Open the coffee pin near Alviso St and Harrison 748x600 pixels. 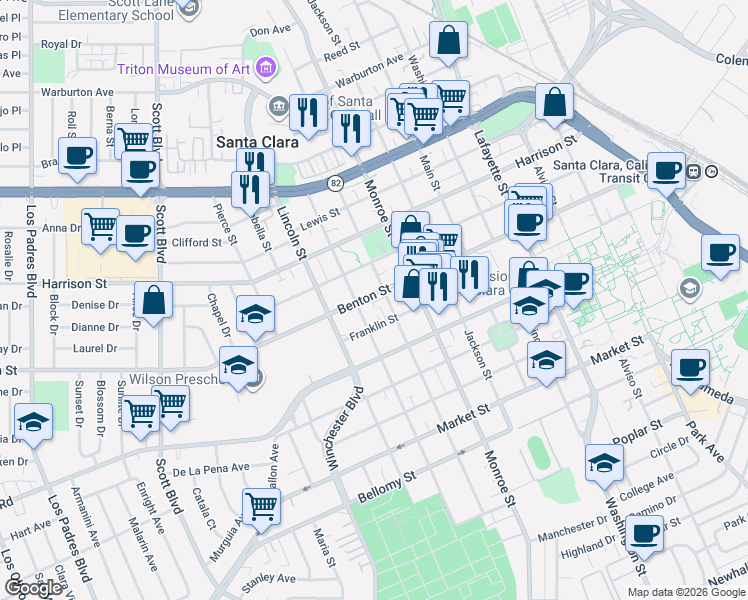pyautogui.click(x=527, y=224)
